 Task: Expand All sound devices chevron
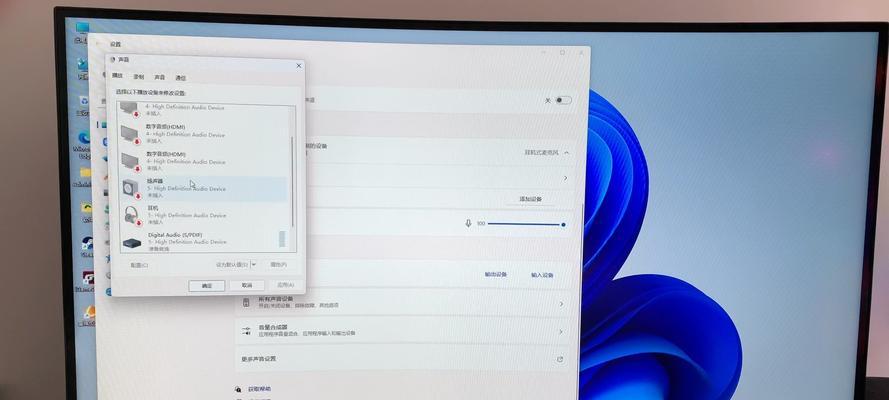[561, 304]
